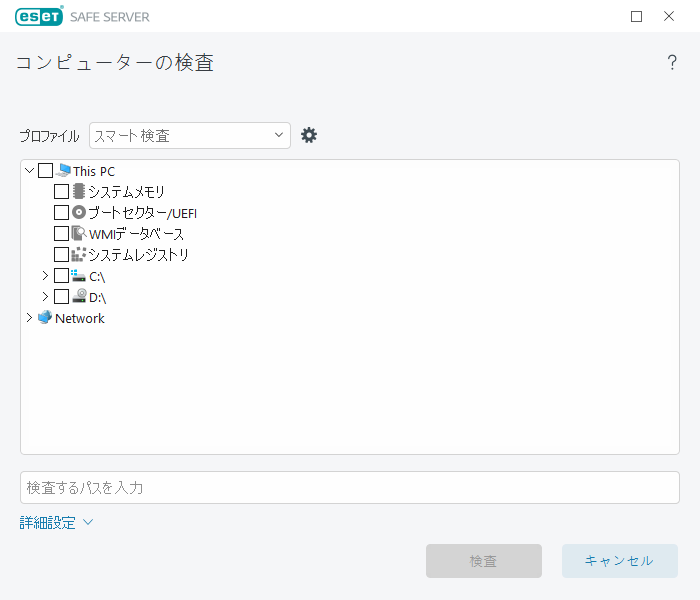Select the WMIデータベース checkbox
The image size is (700, 600).
click(x=61, y=233)
